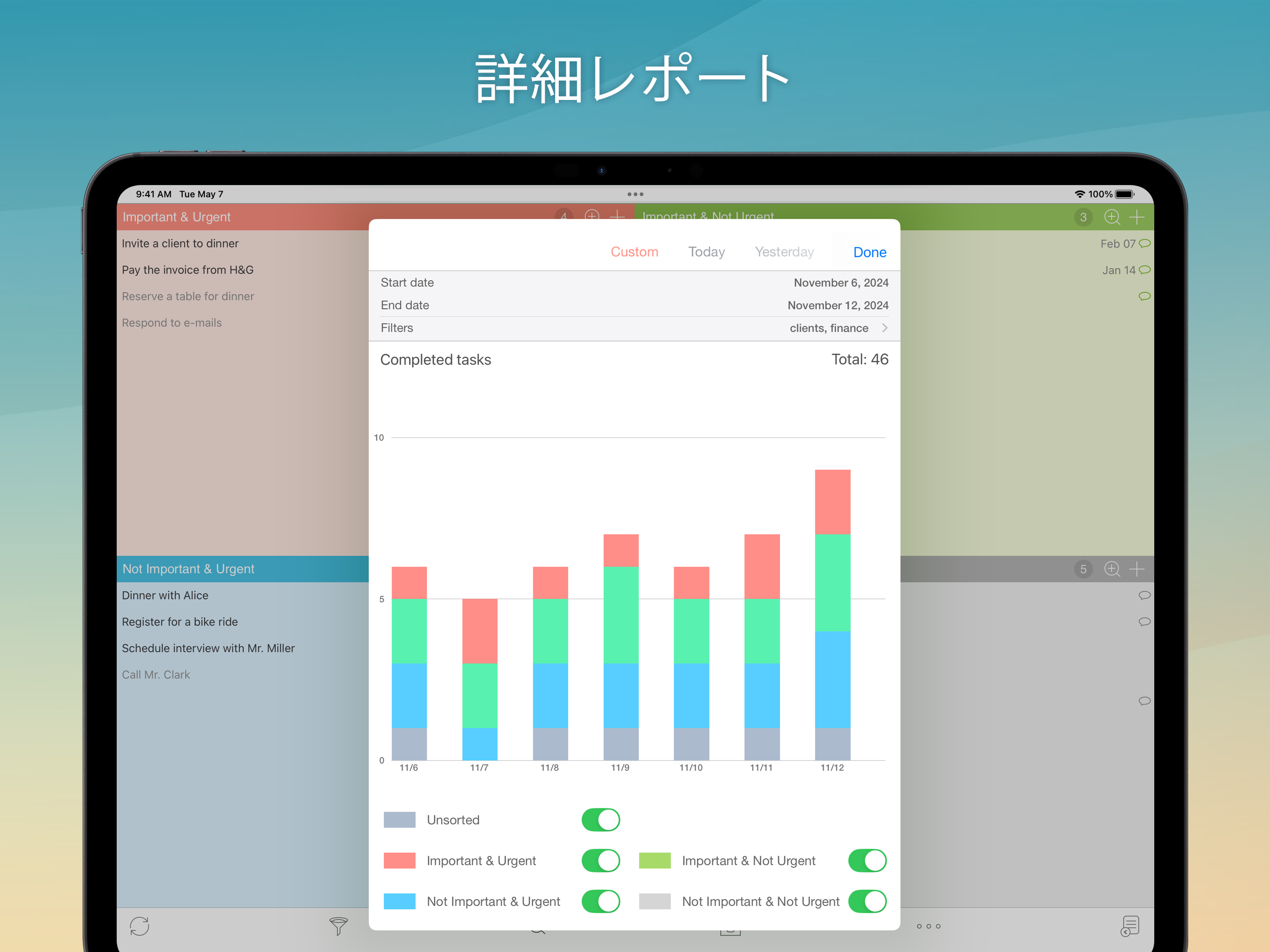Open the filter funnel icon
The image size is (1270, 952).
coord(338,926)
